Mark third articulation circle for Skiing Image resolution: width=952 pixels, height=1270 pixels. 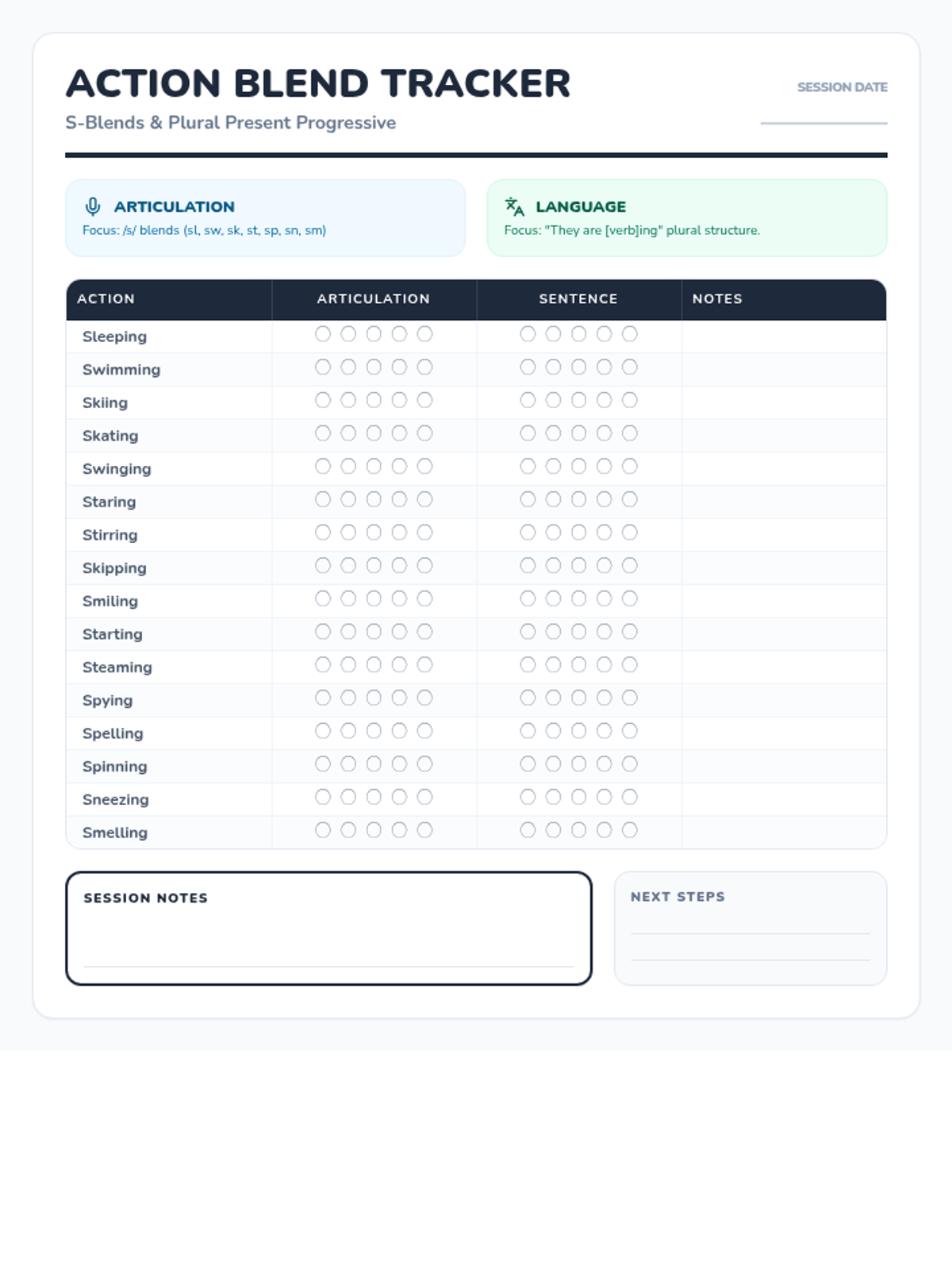coord(374,400)
